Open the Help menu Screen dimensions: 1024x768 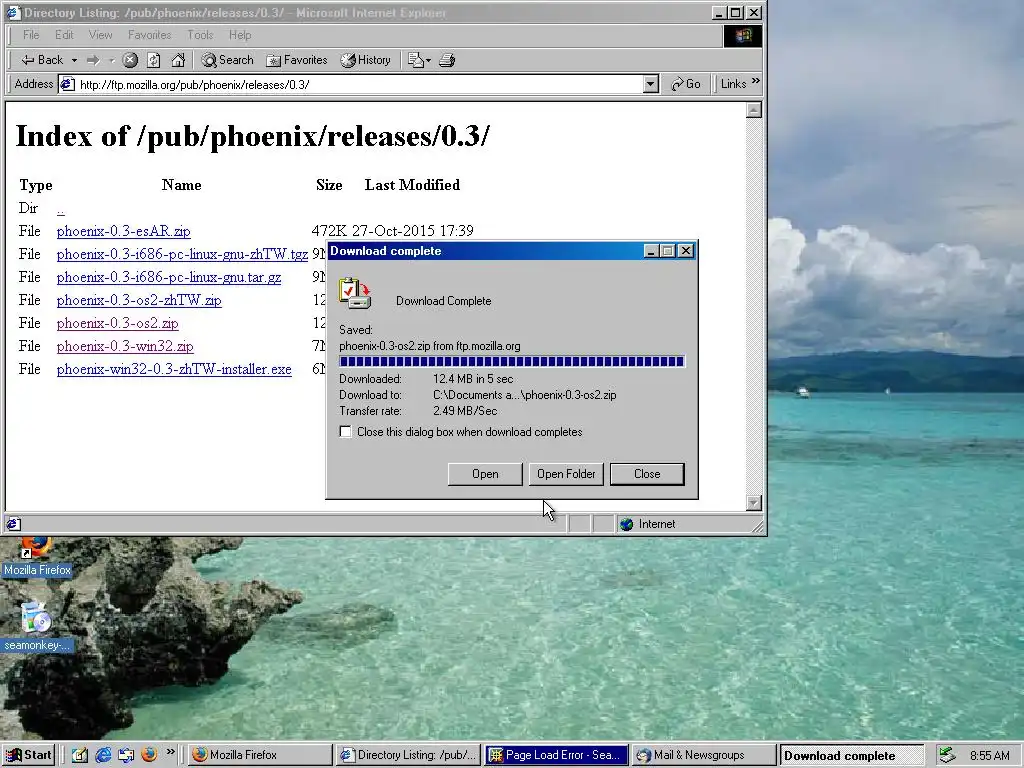coord(240,35)
